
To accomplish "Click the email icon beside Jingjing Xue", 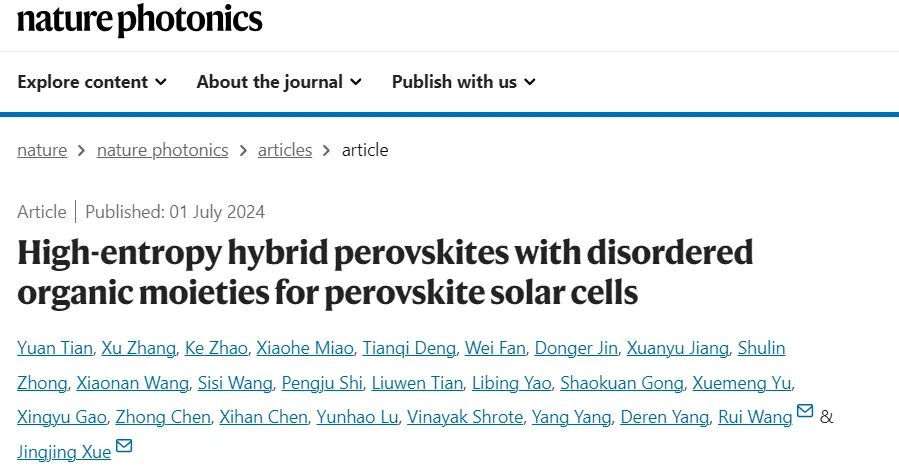I will [124, 446].
